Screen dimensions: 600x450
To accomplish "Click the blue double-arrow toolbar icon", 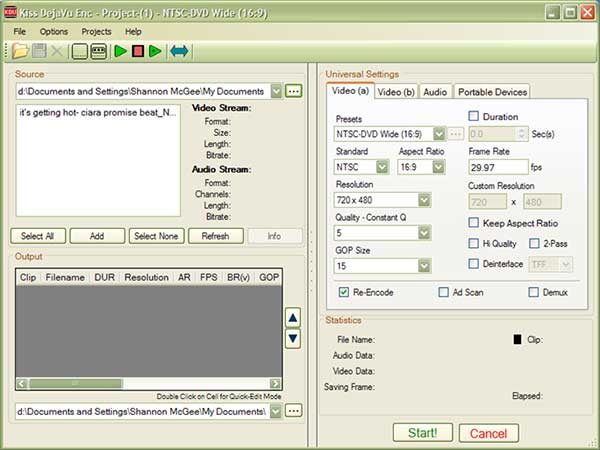I will pos(180,50).
